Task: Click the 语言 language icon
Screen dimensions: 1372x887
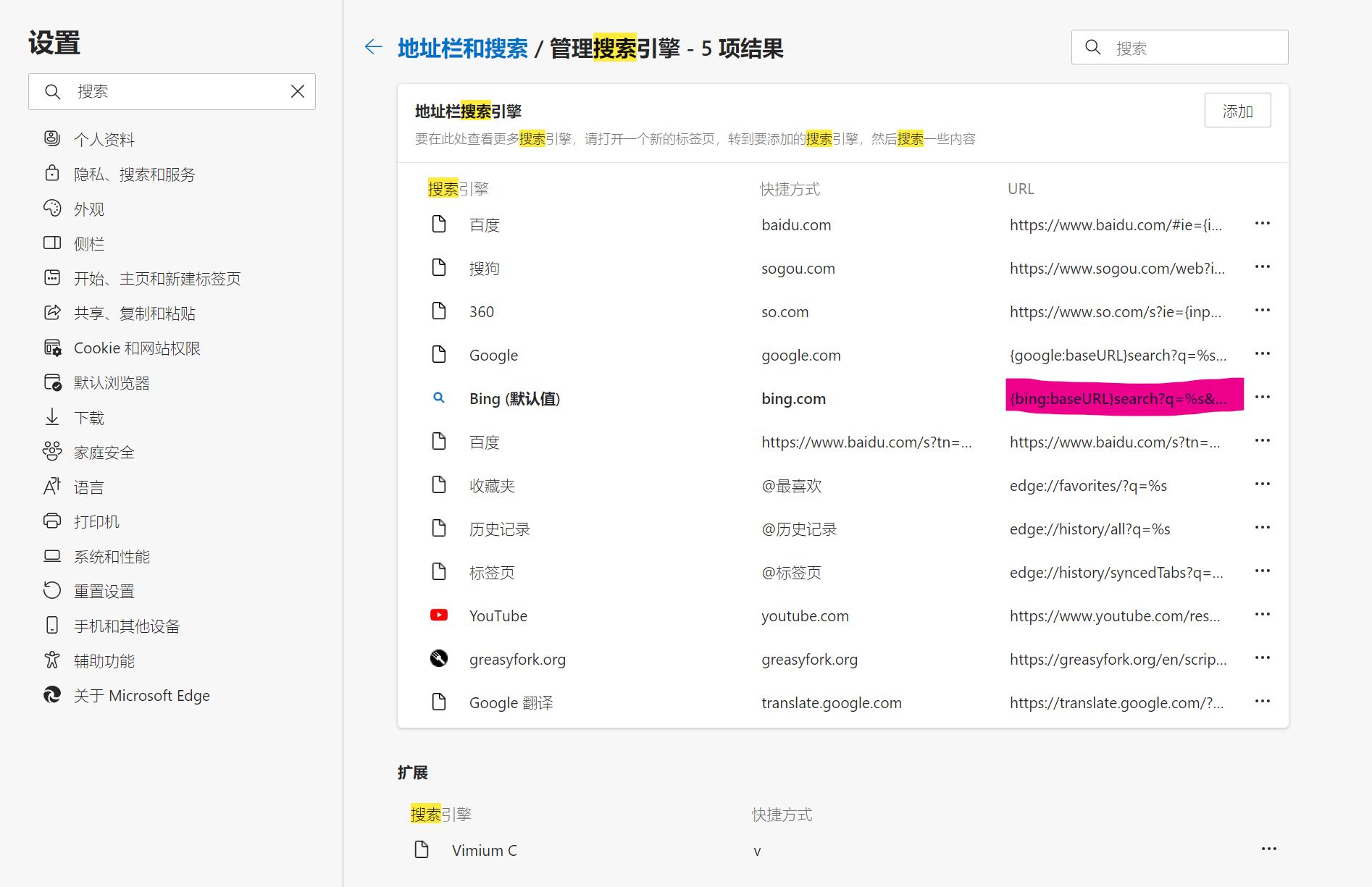Action: [52, 487]
